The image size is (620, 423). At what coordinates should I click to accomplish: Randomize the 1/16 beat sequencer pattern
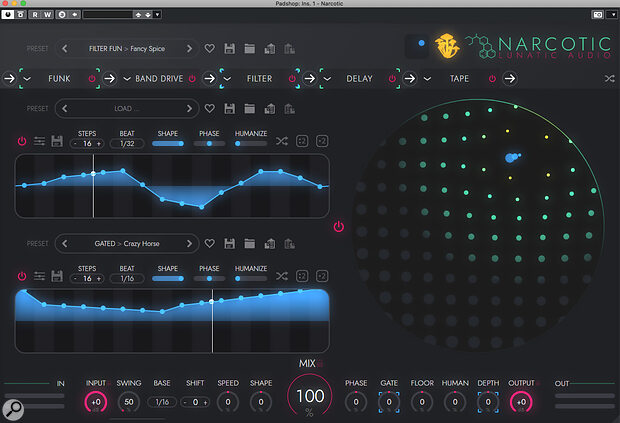click(282, 276)
